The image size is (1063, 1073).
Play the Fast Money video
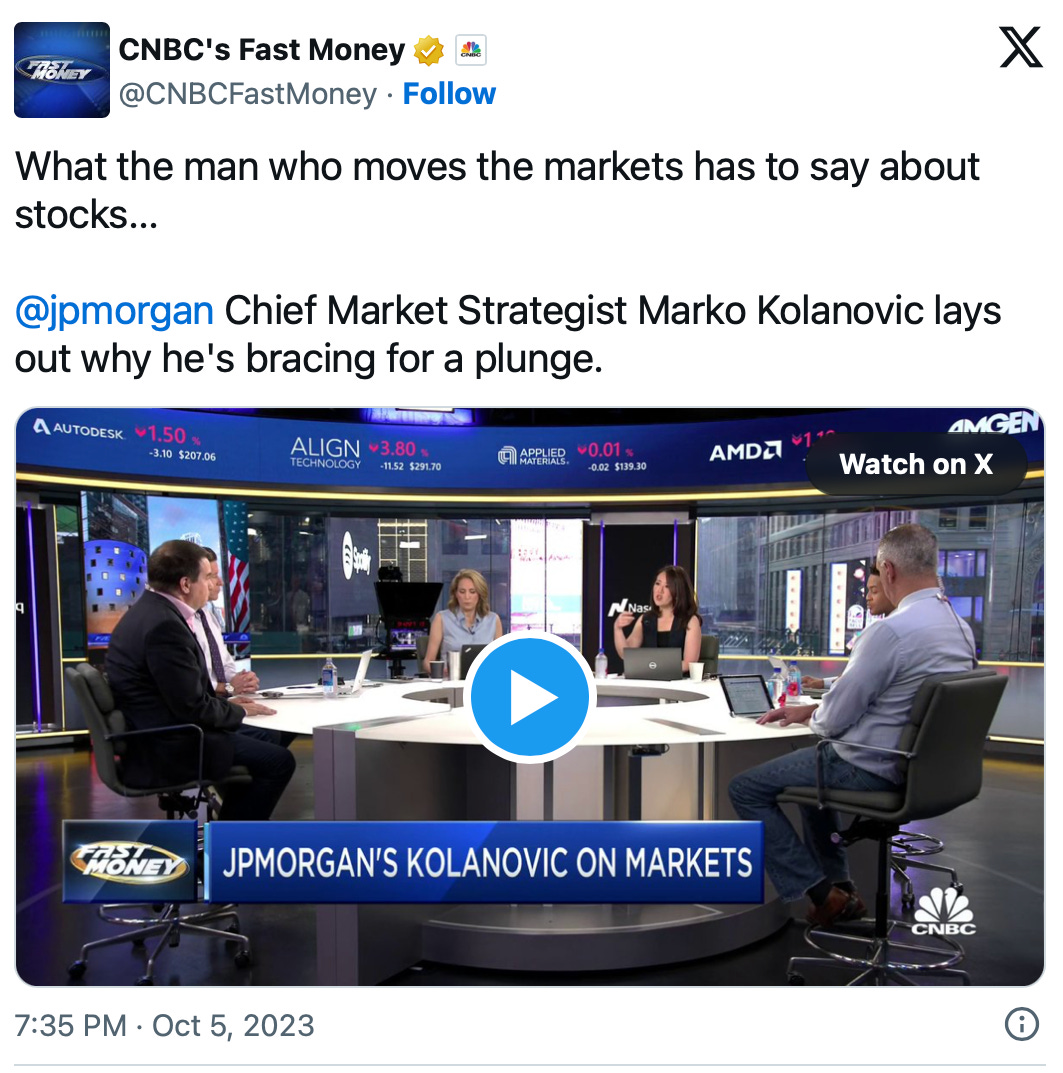tap(530, 697)
